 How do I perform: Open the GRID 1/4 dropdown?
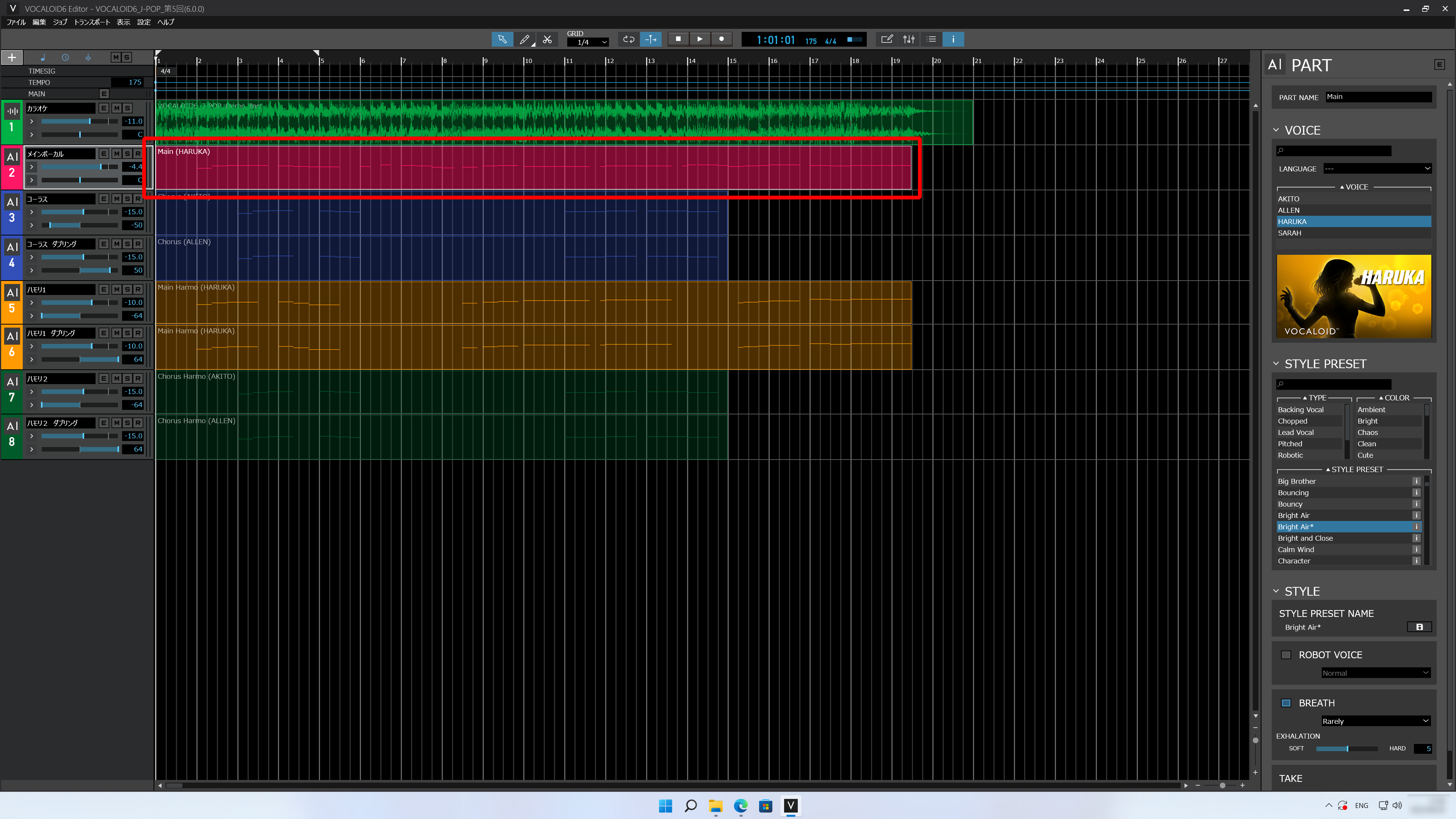pos(588,42)
